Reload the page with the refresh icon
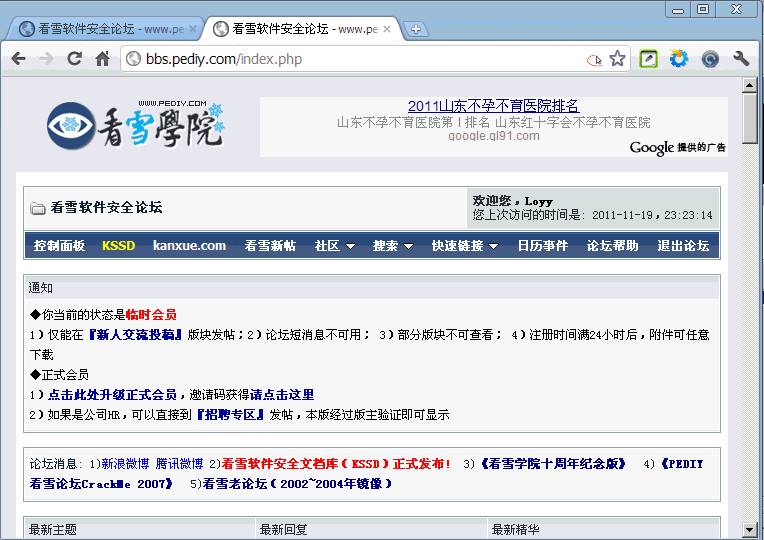Image resolution: width=764 pixels, height=540 pixels. point(74,59)
